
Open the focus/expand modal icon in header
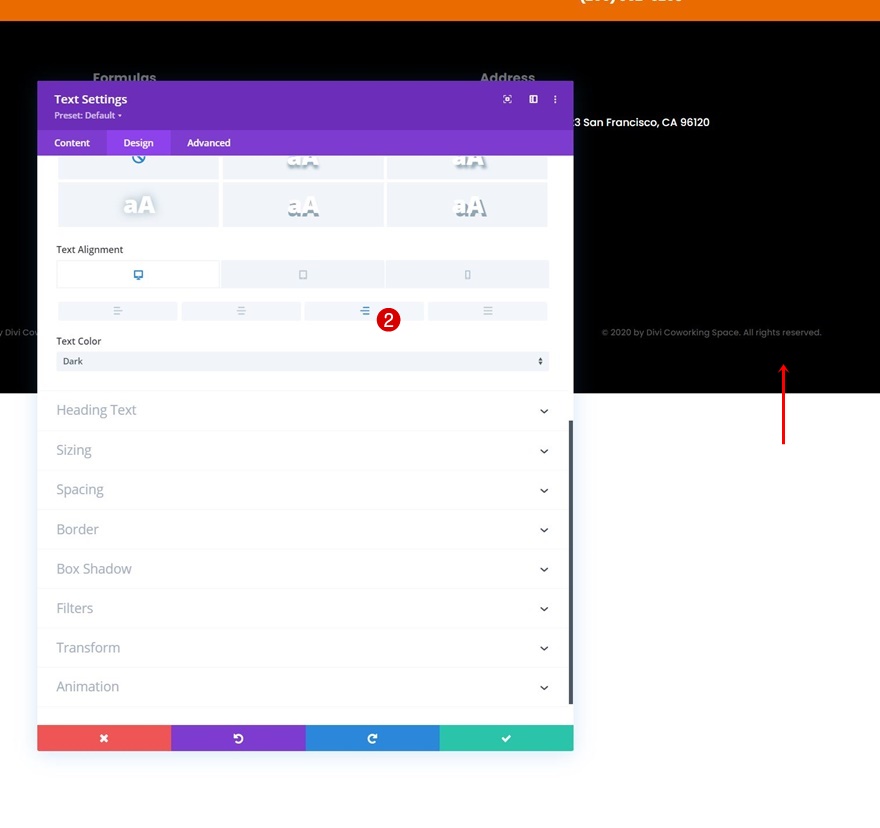tap(507, 99)
